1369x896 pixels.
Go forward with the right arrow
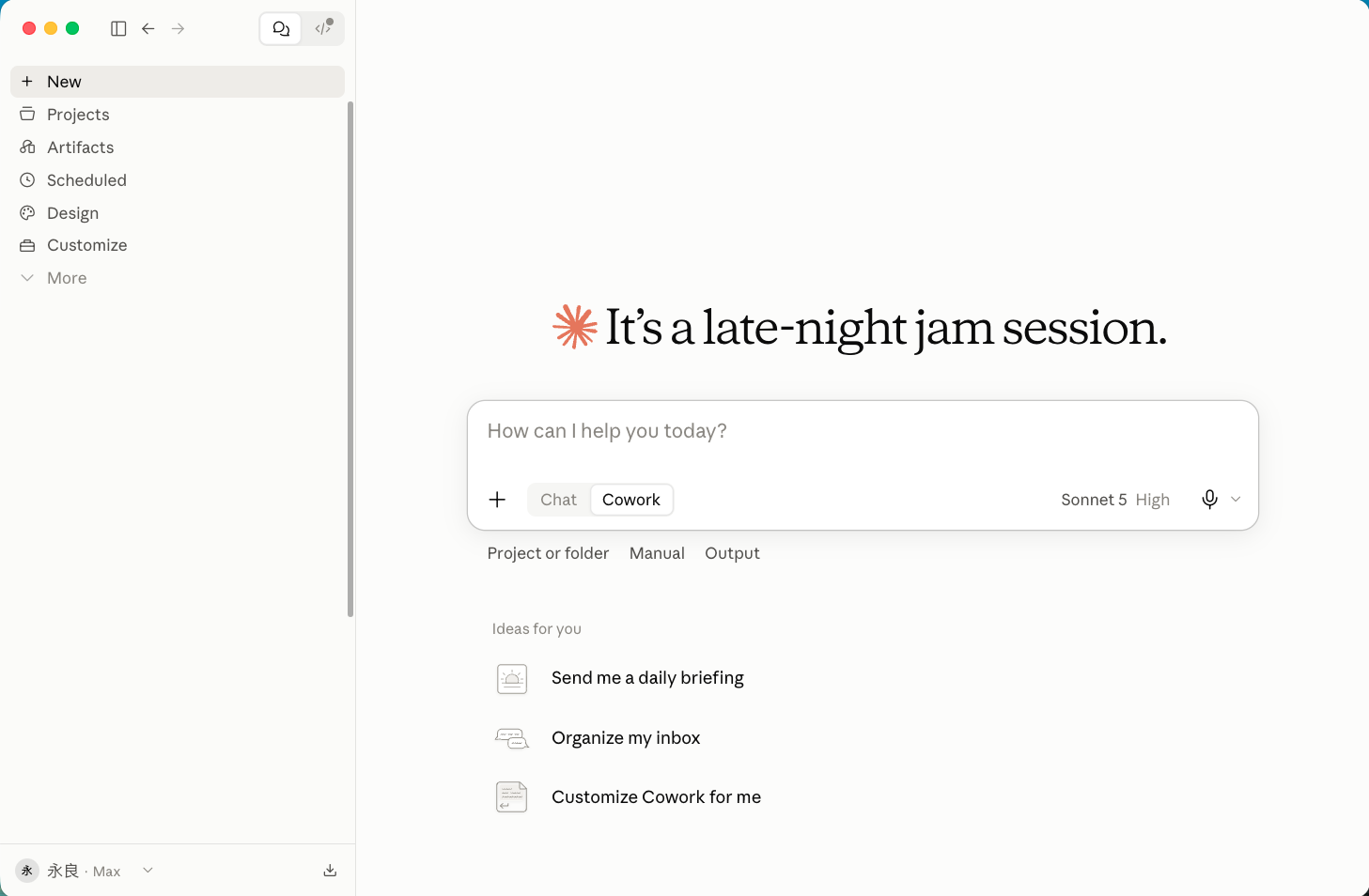click(179, 28)
